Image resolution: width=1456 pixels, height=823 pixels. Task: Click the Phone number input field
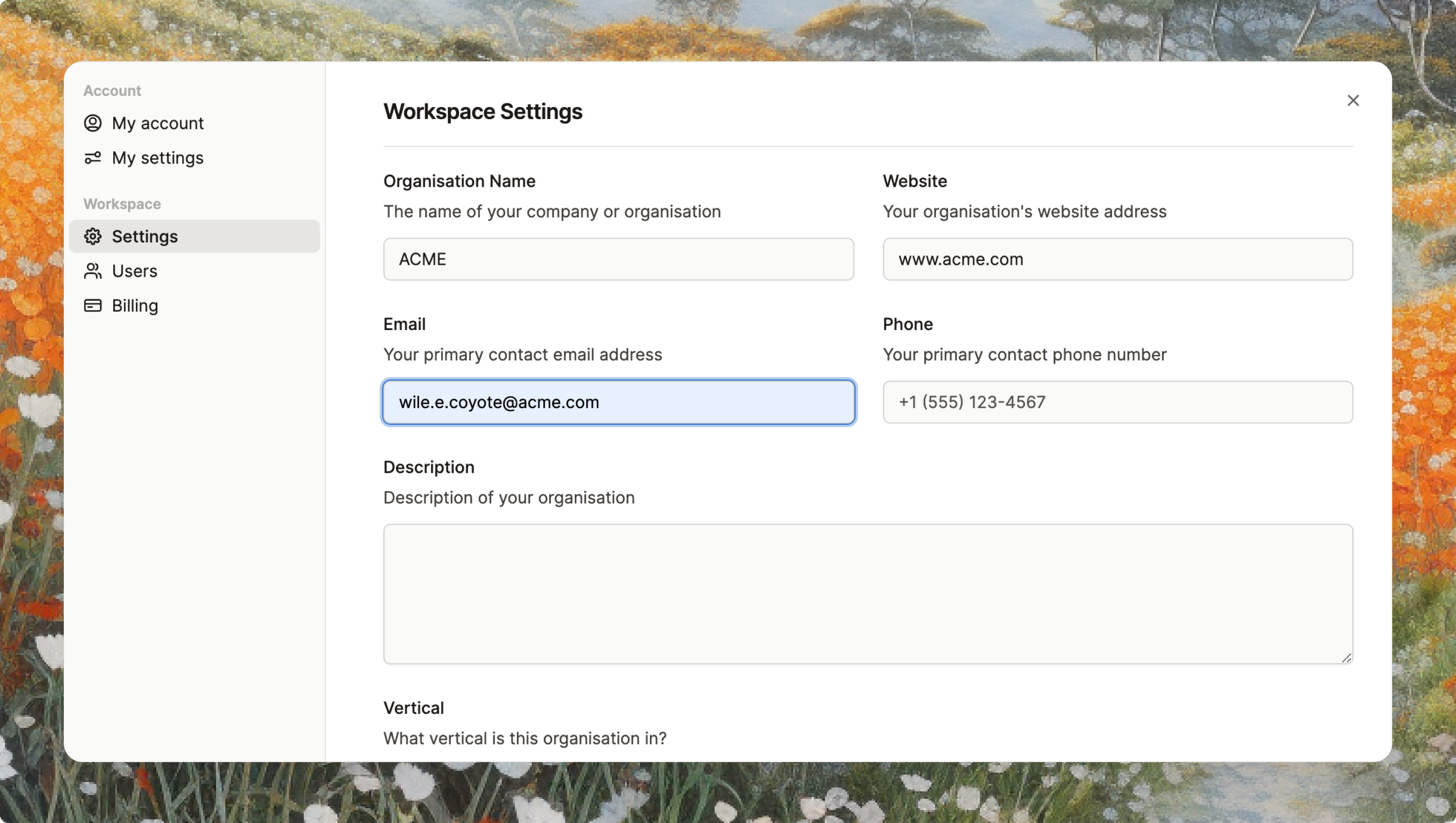1117,402
